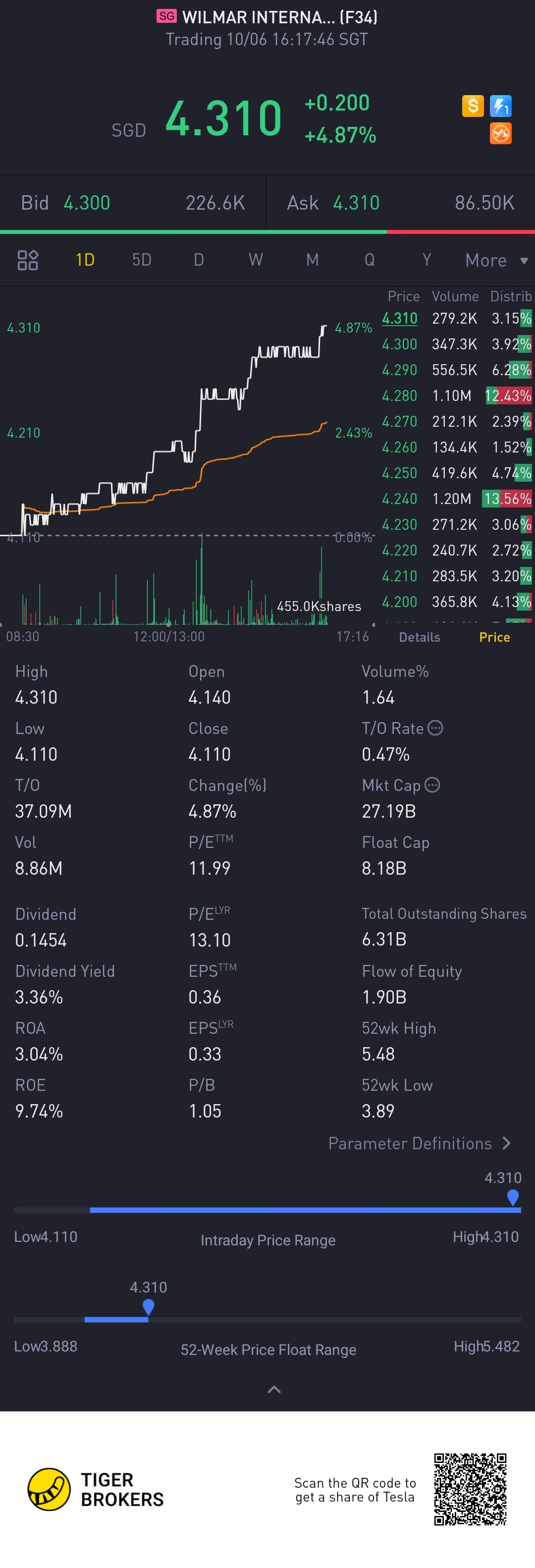Select the 4.310 price level row
This screenshot has width=535, height=1568.
point(457,318)
